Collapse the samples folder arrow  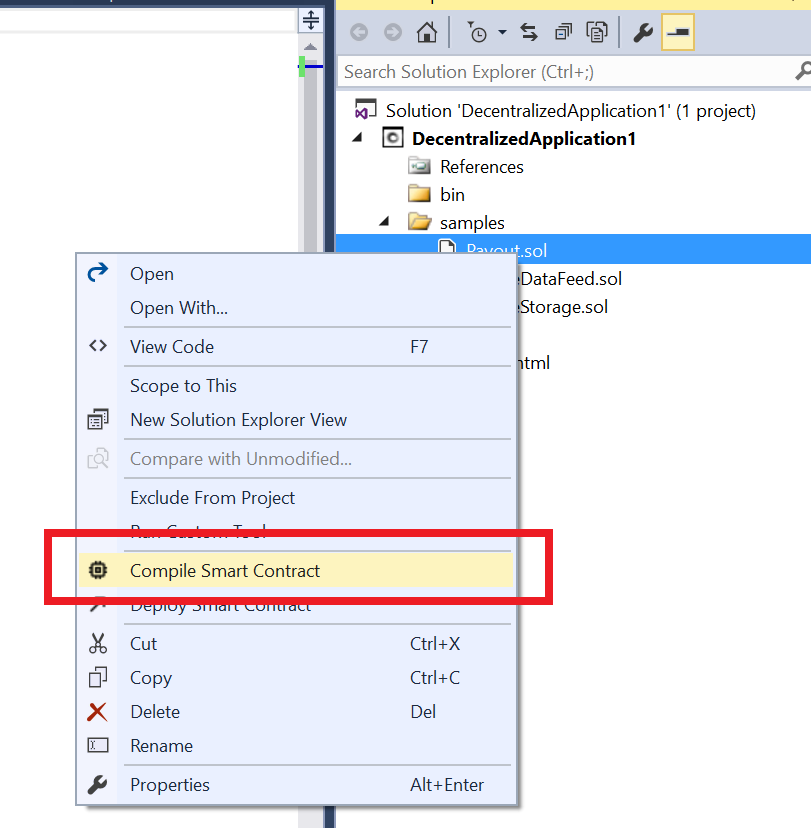click(385, 222)
